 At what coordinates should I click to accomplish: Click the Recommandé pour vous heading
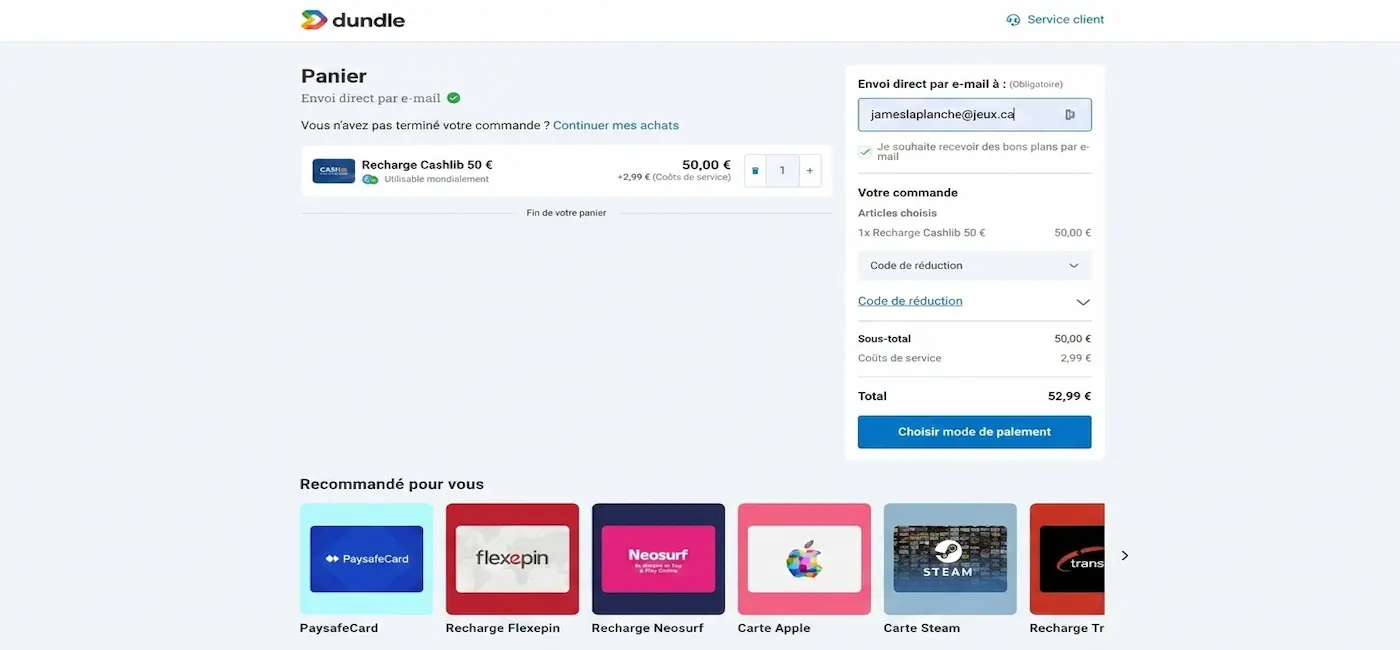[x=392, y=484]
